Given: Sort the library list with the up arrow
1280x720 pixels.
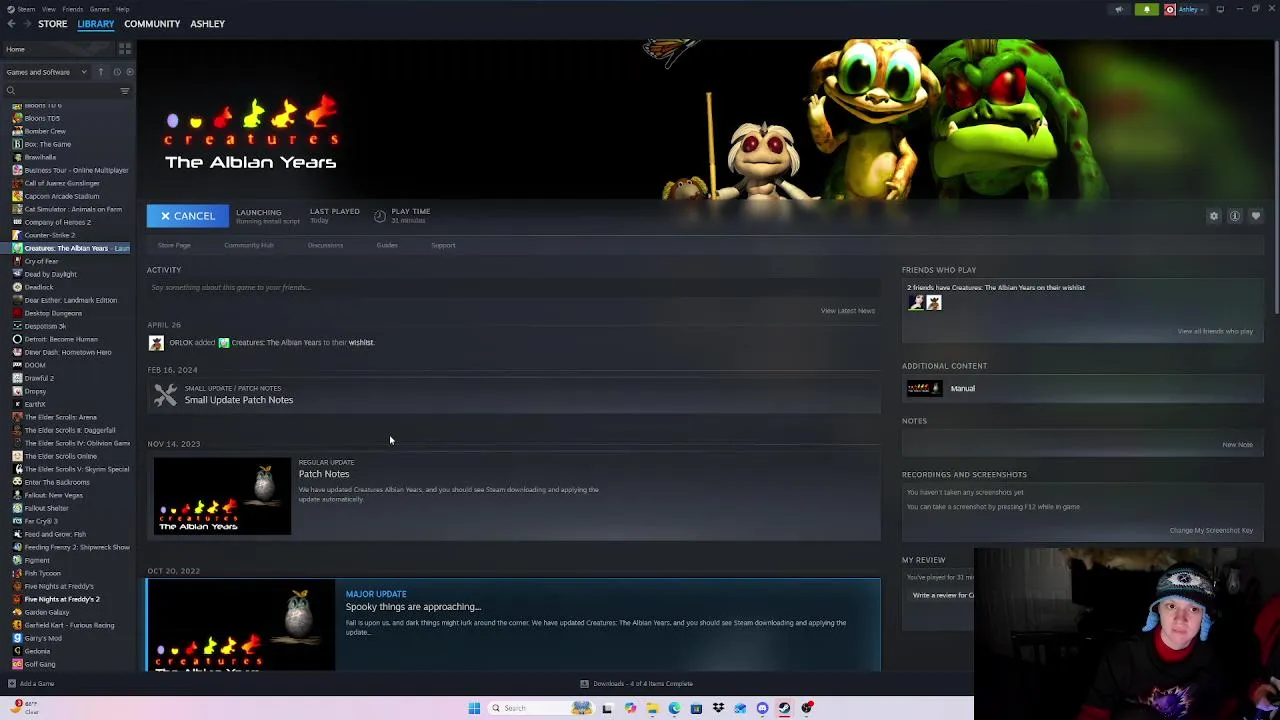Looking at the screenshot, I should tap(100, 72).
